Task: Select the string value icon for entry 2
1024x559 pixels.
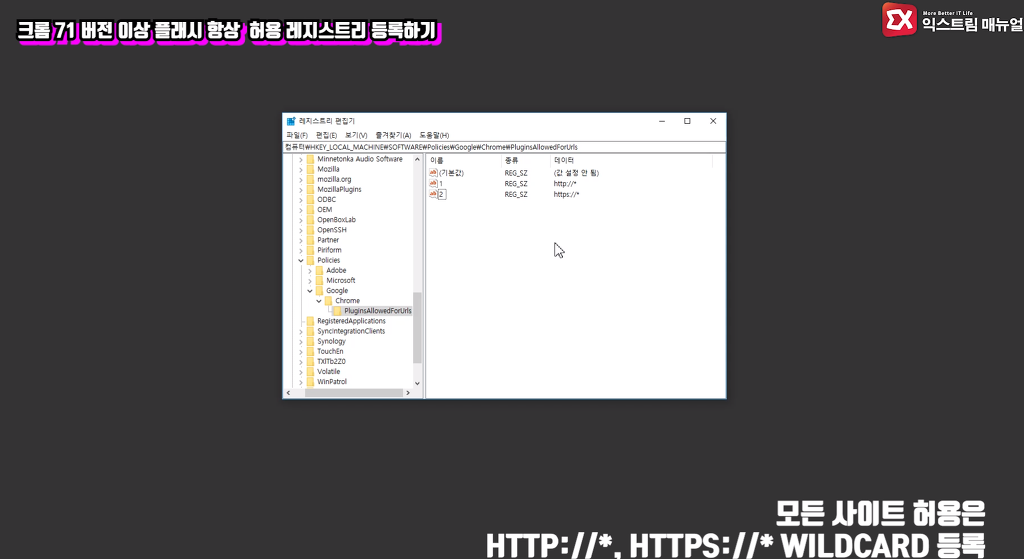Action: click(x=433, y=194)
